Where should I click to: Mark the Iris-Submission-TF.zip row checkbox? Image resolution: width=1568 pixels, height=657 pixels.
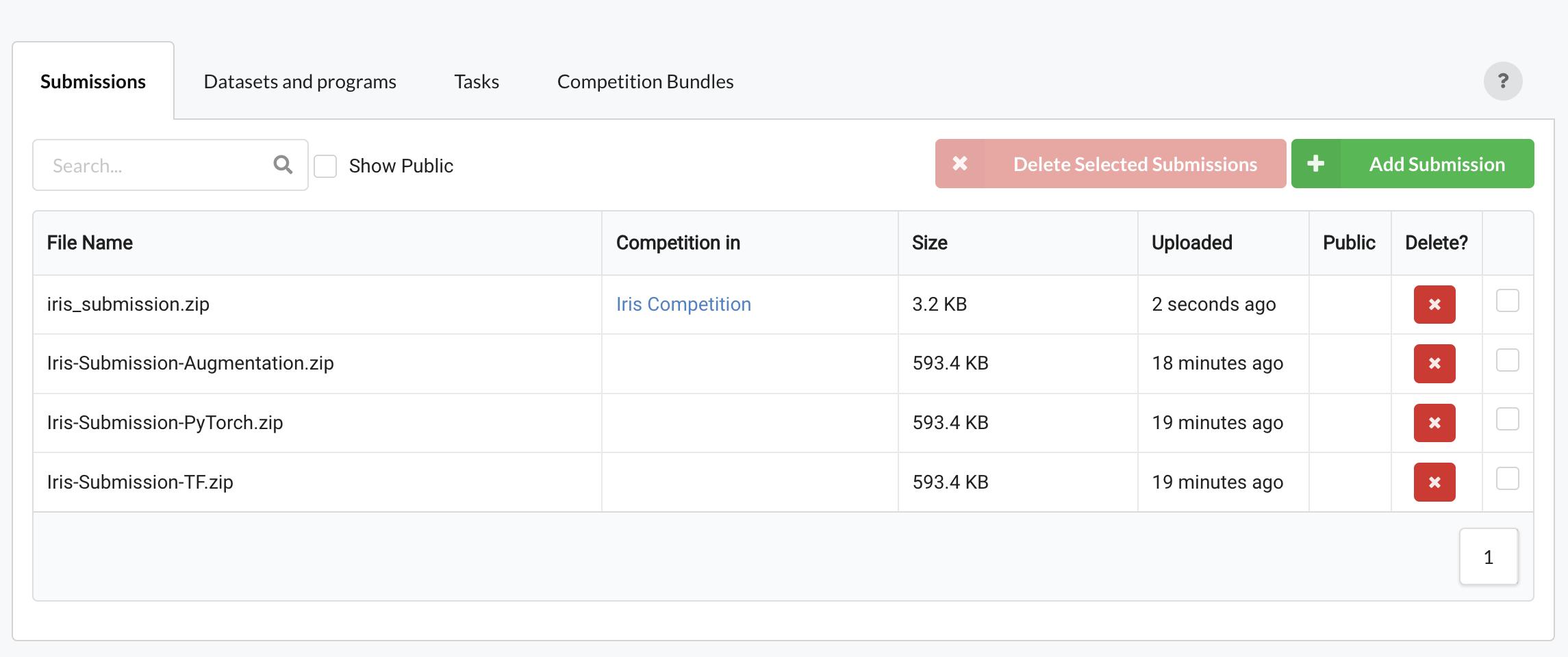point(1507,478)
